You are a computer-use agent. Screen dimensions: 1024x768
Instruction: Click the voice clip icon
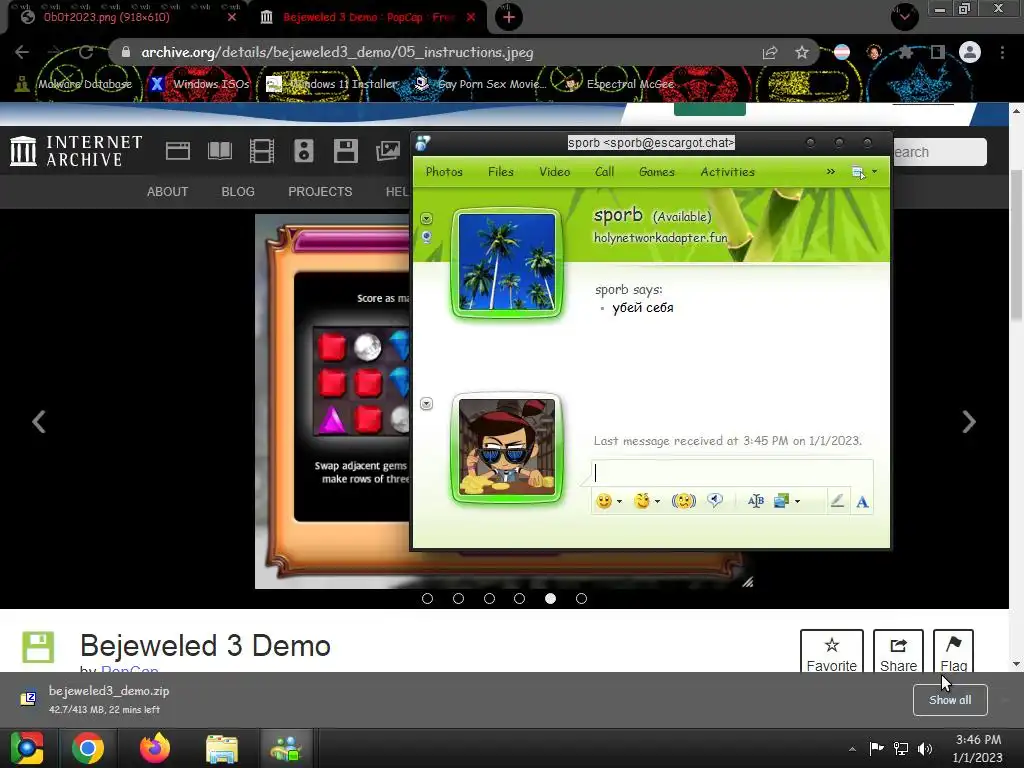pyautogui.click(x=715, y=501)
